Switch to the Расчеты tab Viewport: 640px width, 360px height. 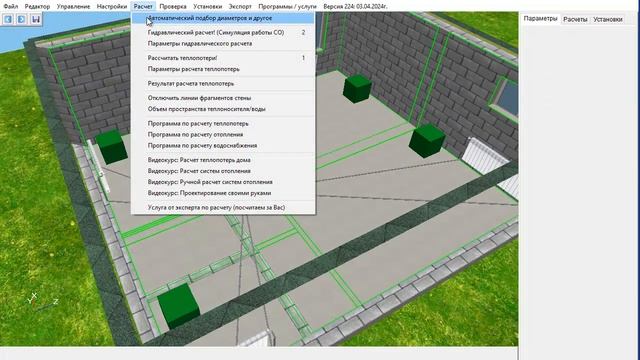pos(575,19)
